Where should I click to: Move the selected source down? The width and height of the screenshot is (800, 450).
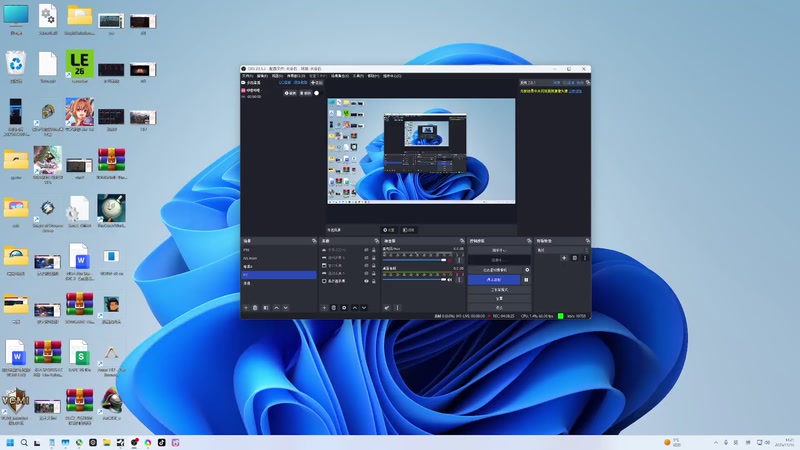364,308
